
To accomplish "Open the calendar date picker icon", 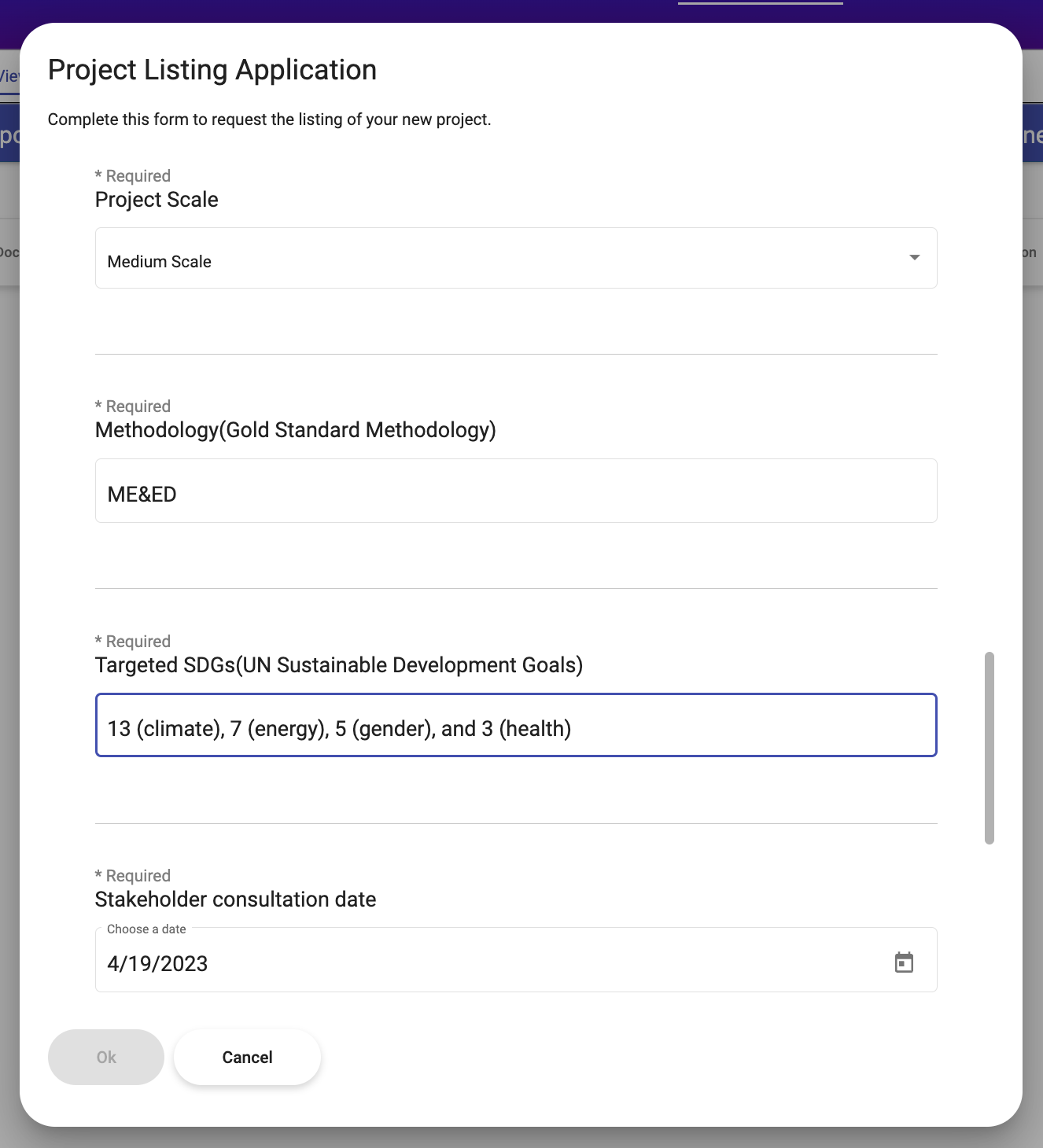I will pyautogui.click(x=904, y=962).
